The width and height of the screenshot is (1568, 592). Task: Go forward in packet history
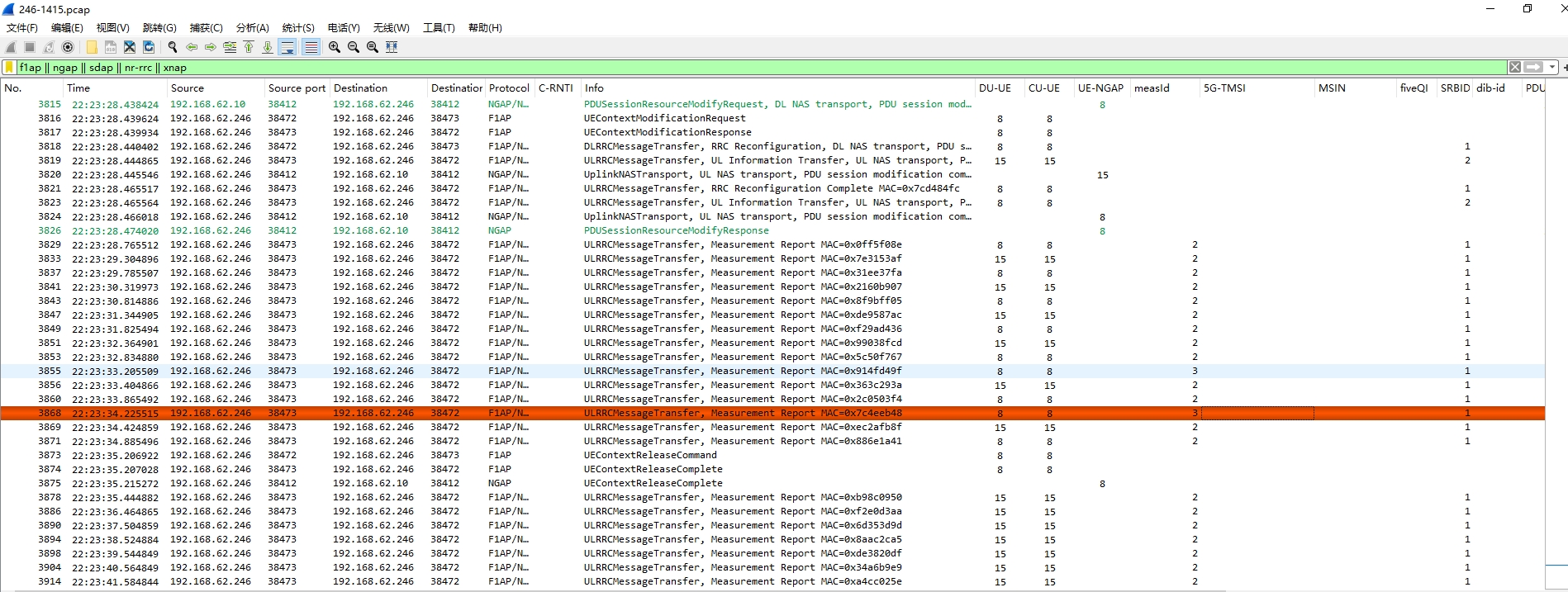pos(211,47)
